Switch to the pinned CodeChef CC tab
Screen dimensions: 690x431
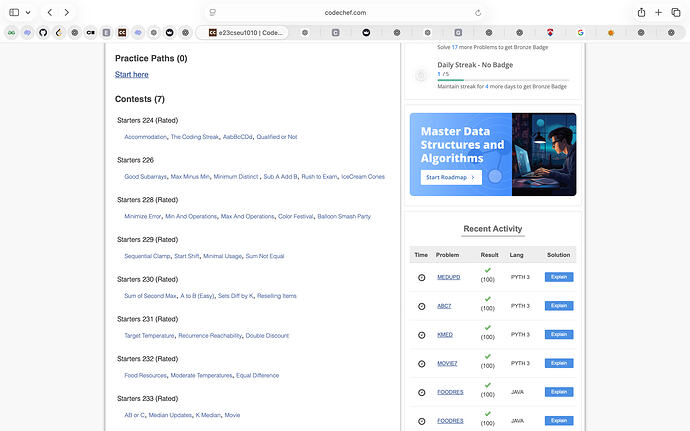[x=122, y=33]
